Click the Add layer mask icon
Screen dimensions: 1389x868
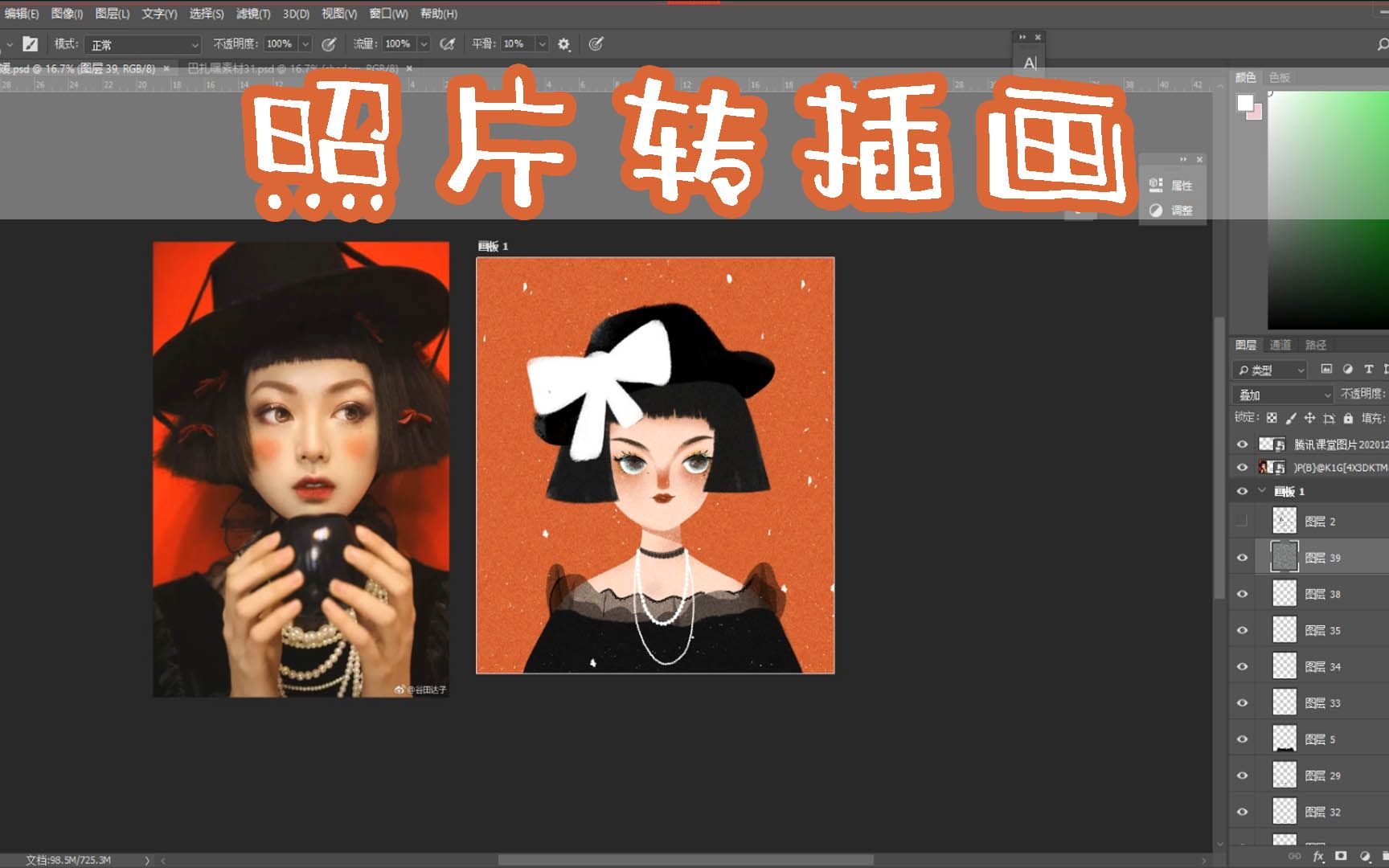click(1341, 857)
